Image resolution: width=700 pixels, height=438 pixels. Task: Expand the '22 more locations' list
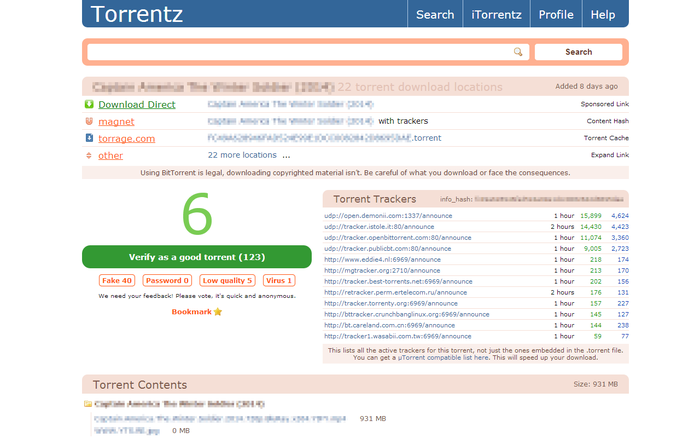pyautogui.click(x=248, y=155)
